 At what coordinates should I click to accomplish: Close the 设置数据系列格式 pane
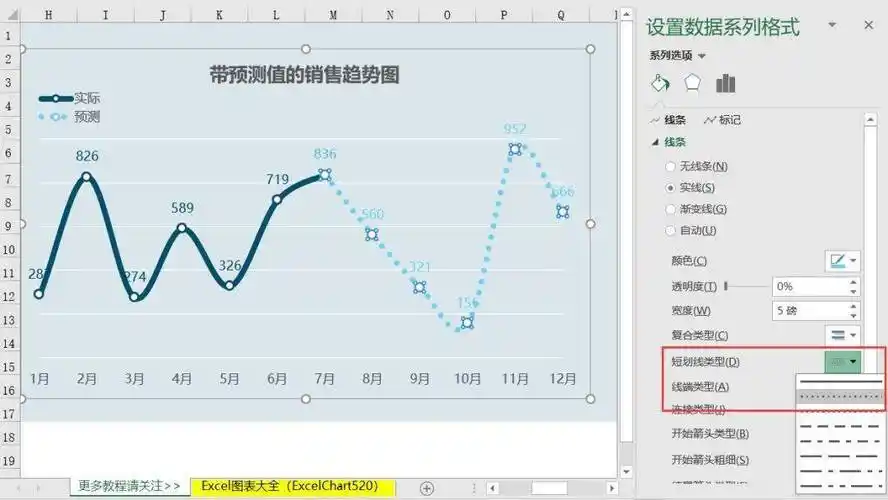869,25
